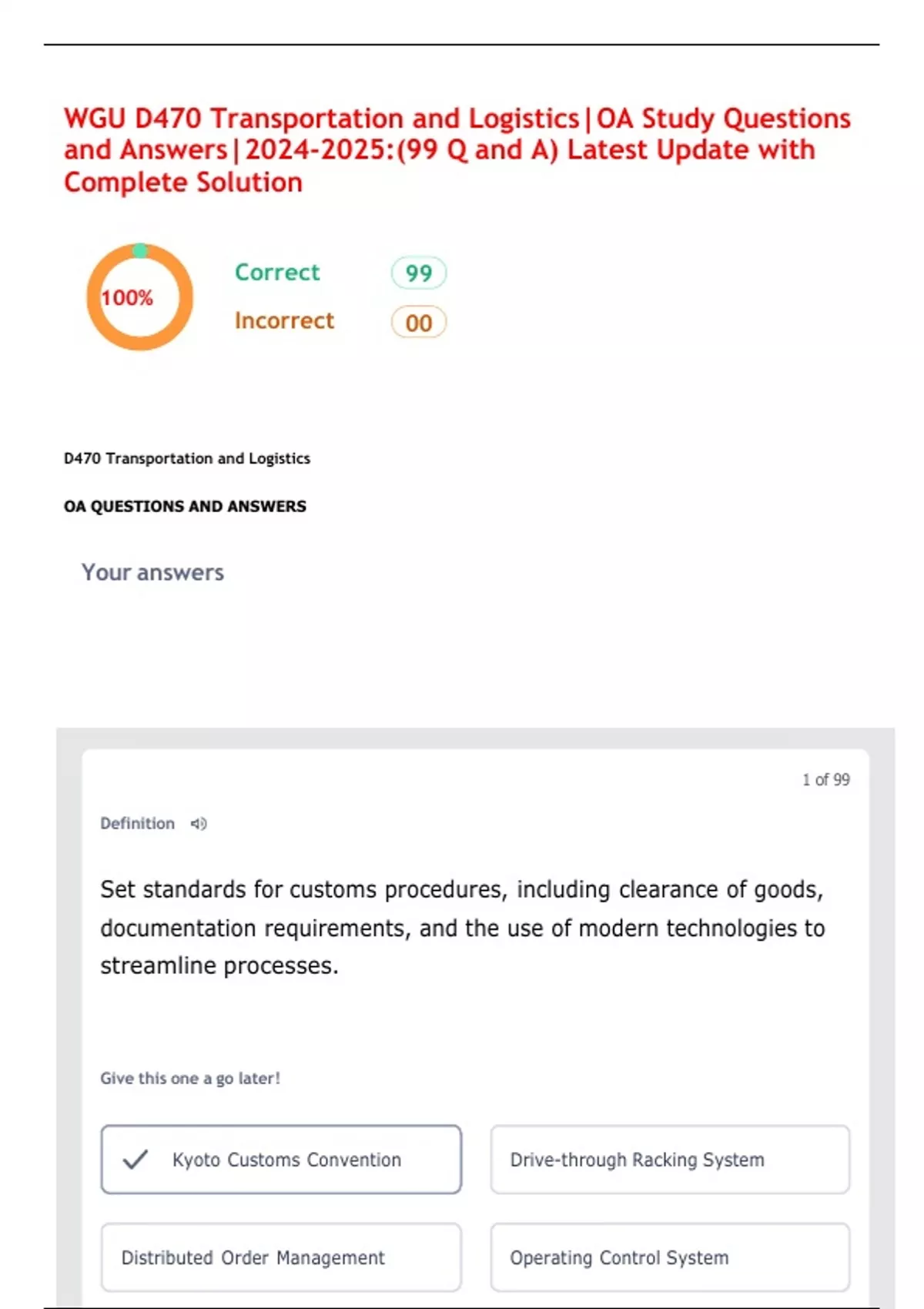924x1309 pixels.
Task: Click the Give this one a go later text
Action: pos(190,1078)
